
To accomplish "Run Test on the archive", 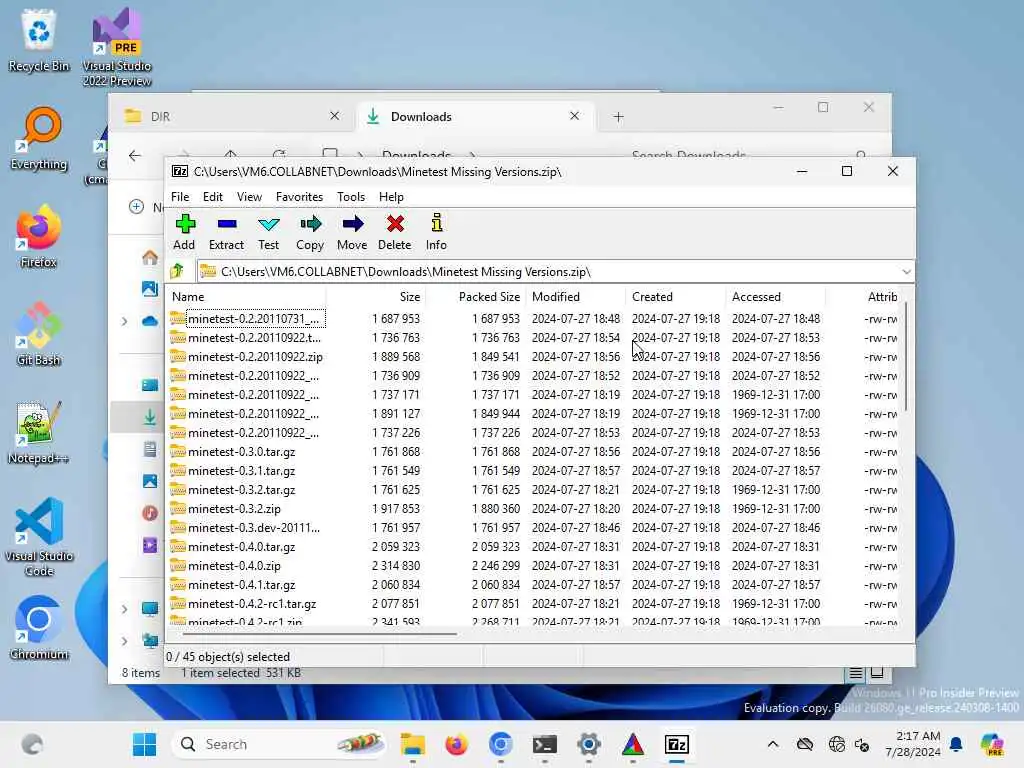I will tap(268, 232).
